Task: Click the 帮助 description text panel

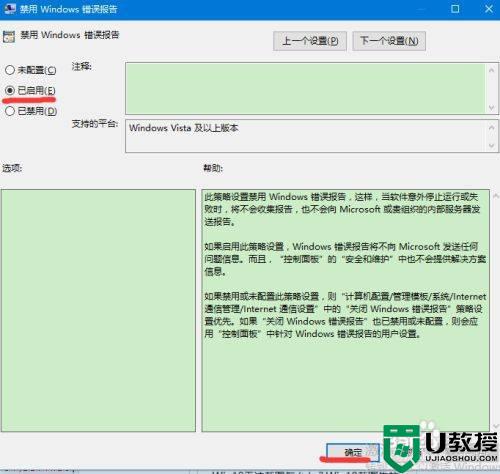Action: [345, 310]
